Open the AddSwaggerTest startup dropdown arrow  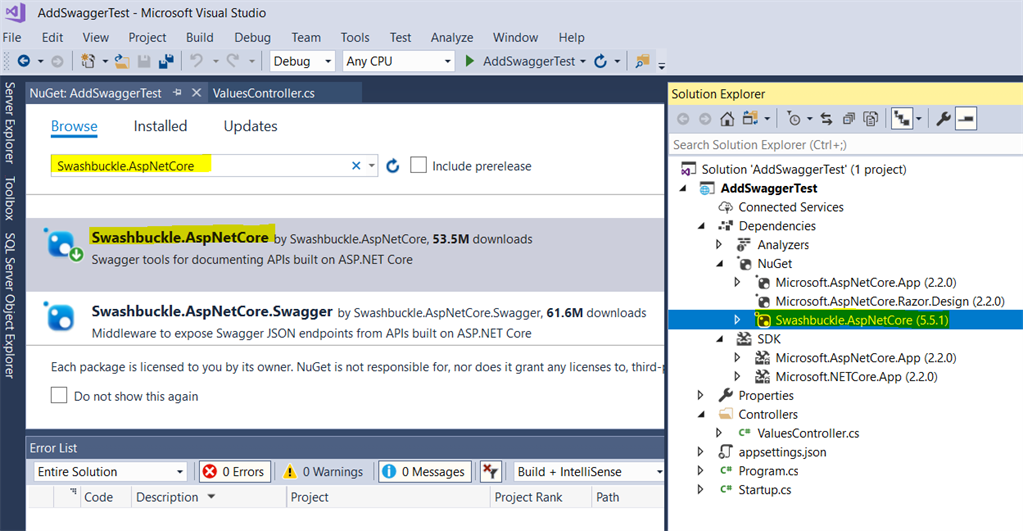[583, 61]
